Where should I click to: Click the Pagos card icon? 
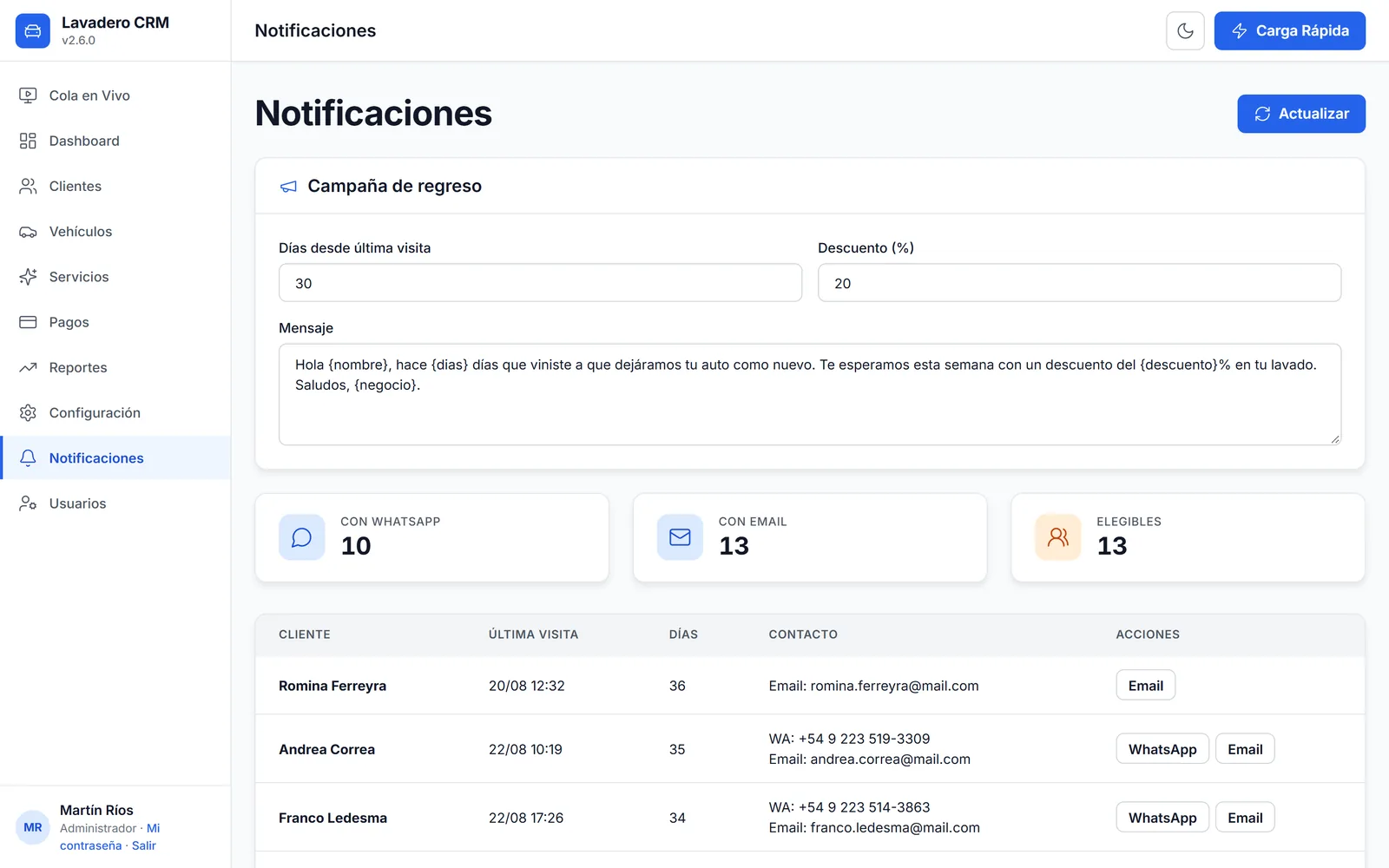pyautogui.click(x=28, y=322)
